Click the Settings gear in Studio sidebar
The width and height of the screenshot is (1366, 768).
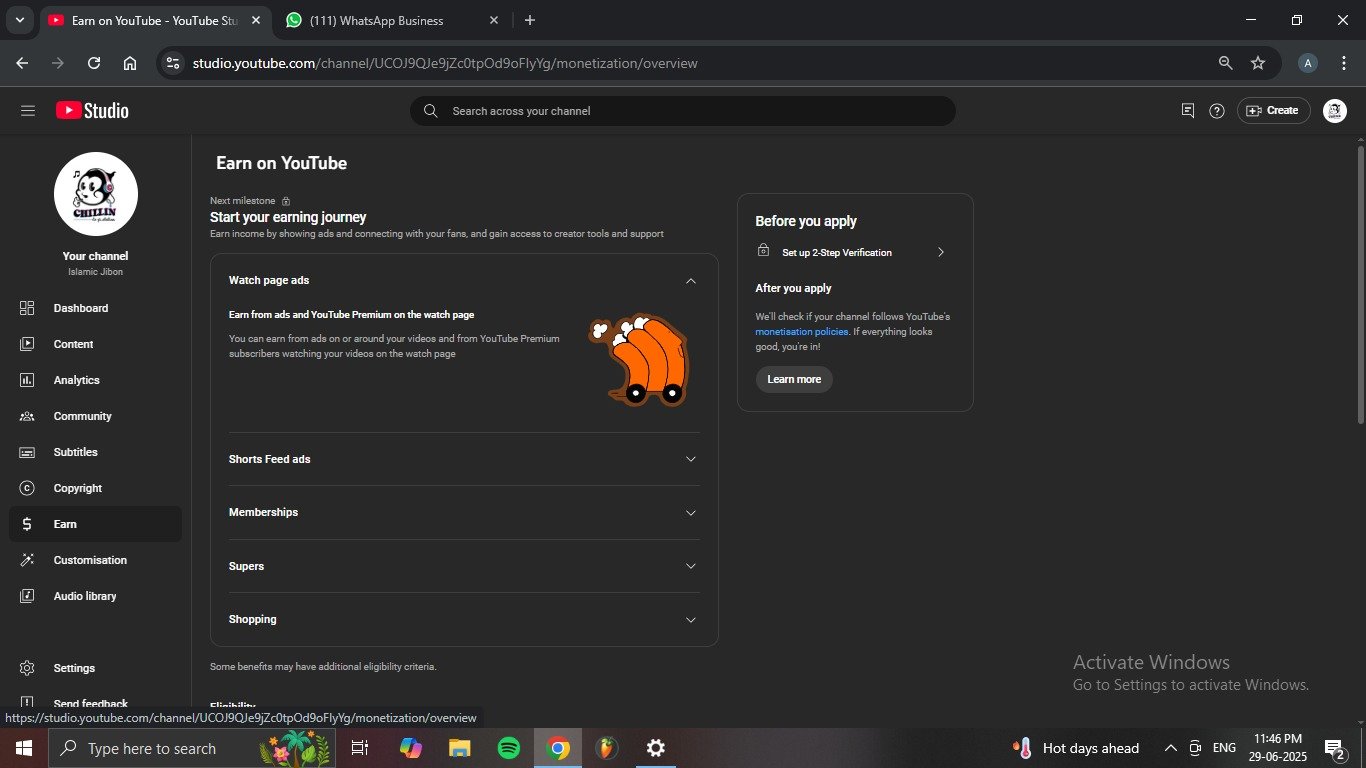click(27, 668)
